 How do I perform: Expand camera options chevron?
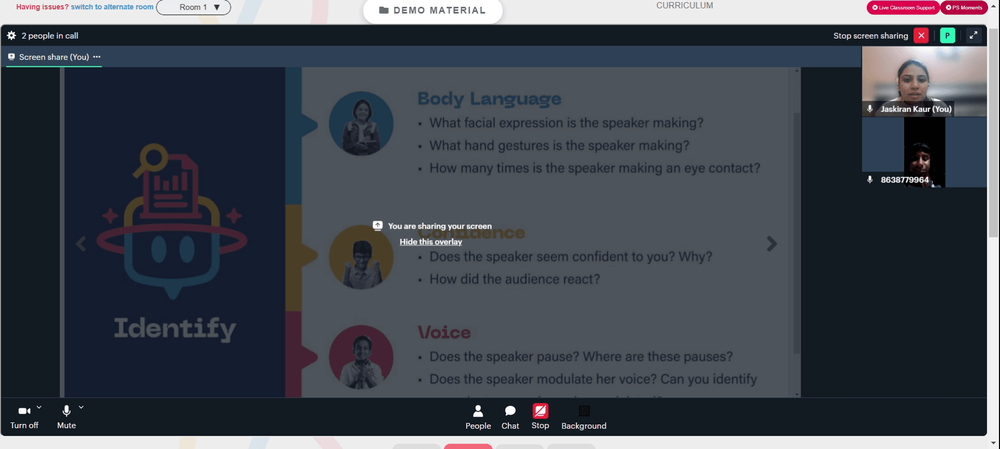click(39, 407)
